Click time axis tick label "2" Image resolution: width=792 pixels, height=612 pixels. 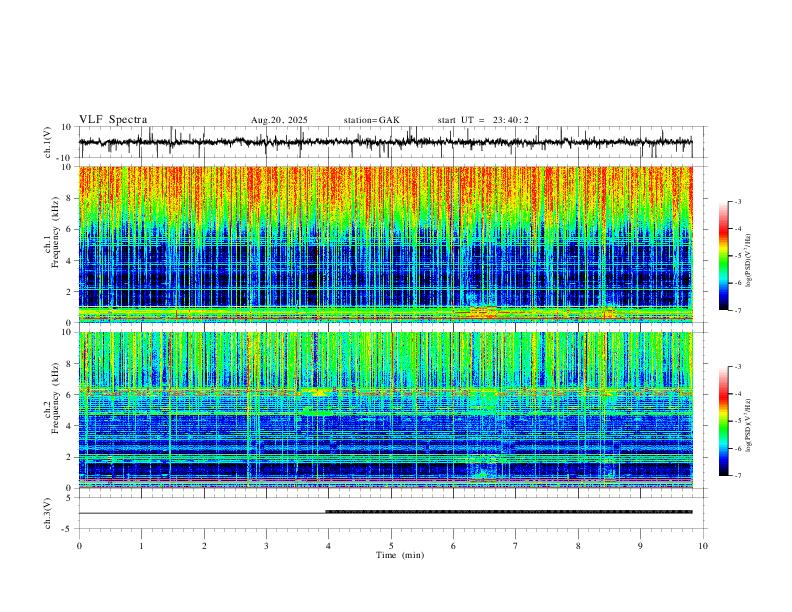(x=204, y=546)
